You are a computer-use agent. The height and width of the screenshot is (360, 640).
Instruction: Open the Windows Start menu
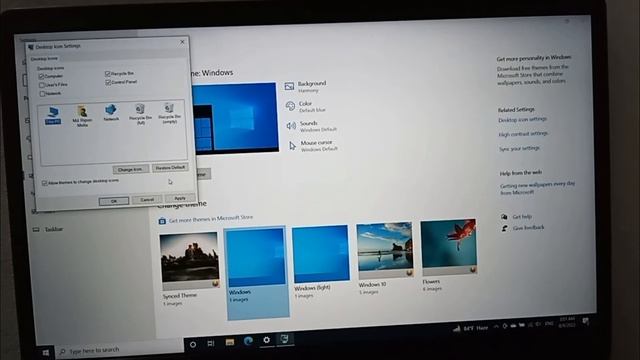[x=45, y=352]
